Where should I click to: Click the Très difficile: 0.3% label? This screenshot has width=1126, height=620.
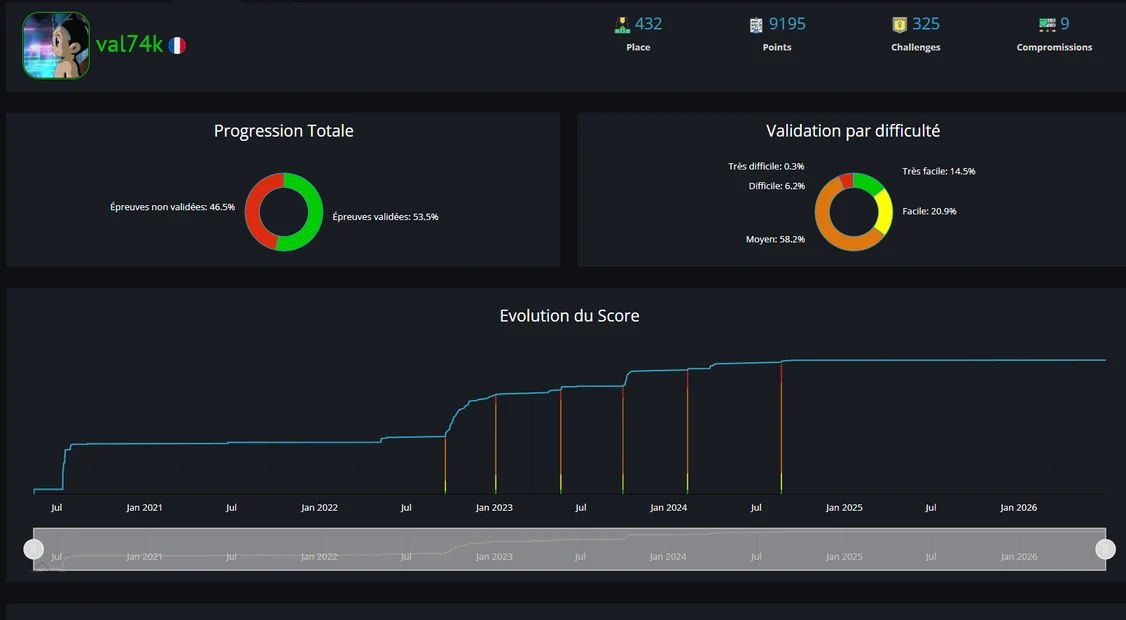click(x=766, y=167)
